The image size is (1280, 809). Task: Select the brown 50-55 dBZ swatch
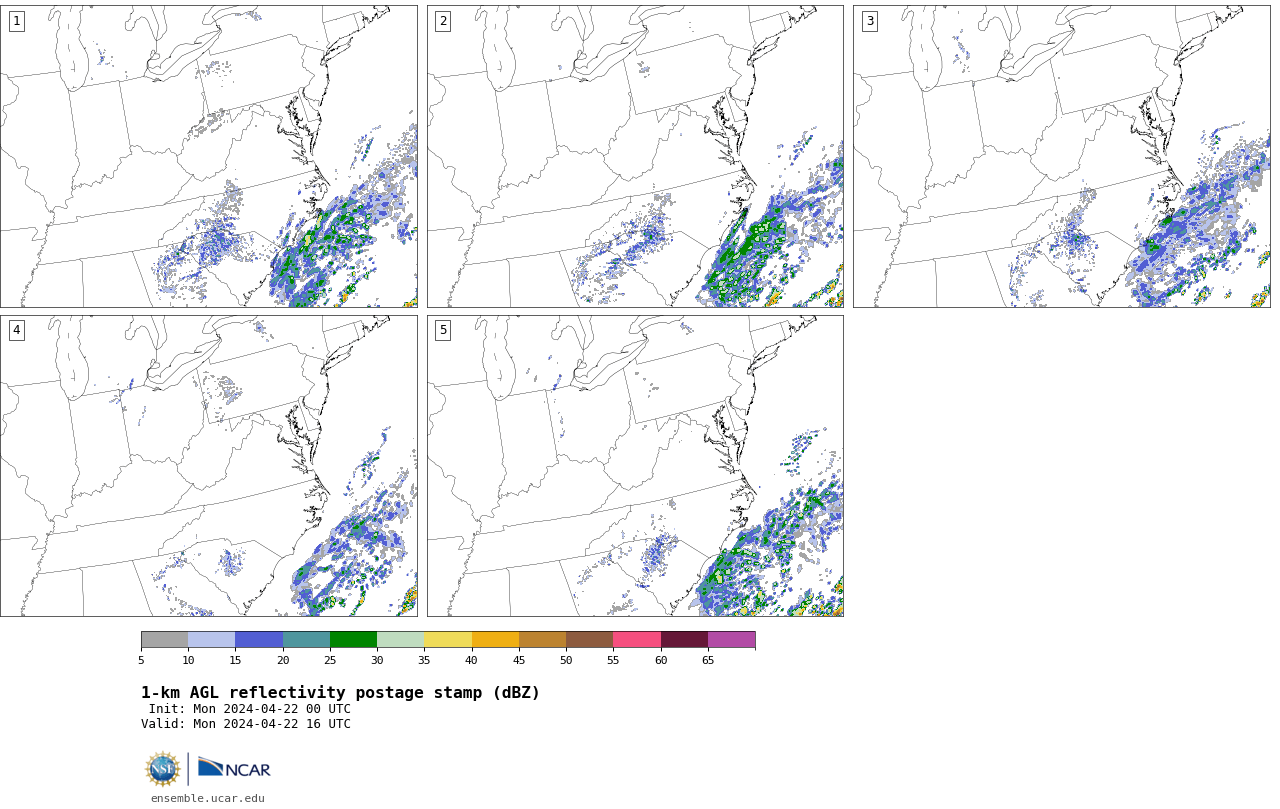589,640
